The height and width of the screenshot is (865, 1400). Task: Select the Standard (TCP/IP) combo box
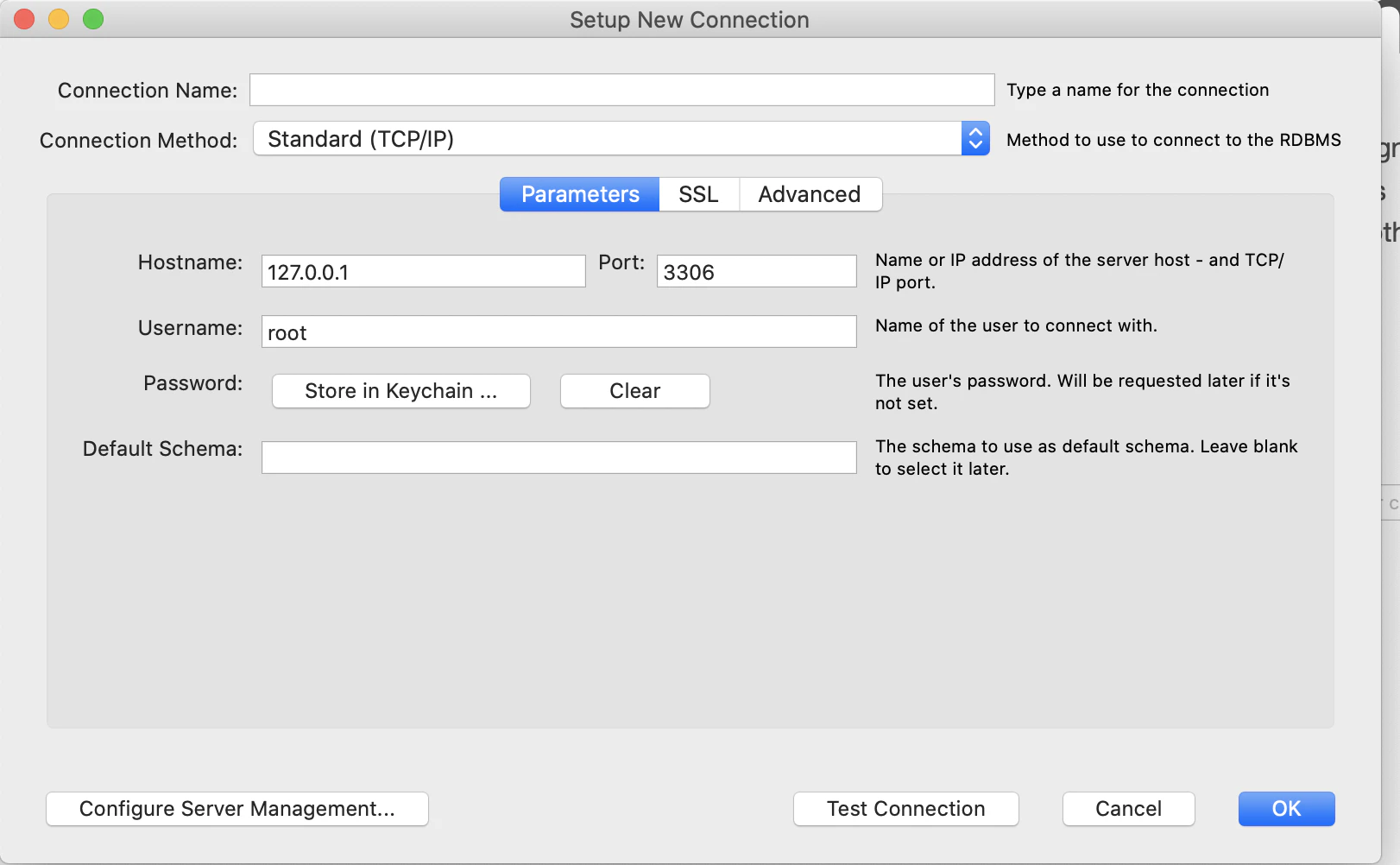pyautogui.click(x=621, y=138)
